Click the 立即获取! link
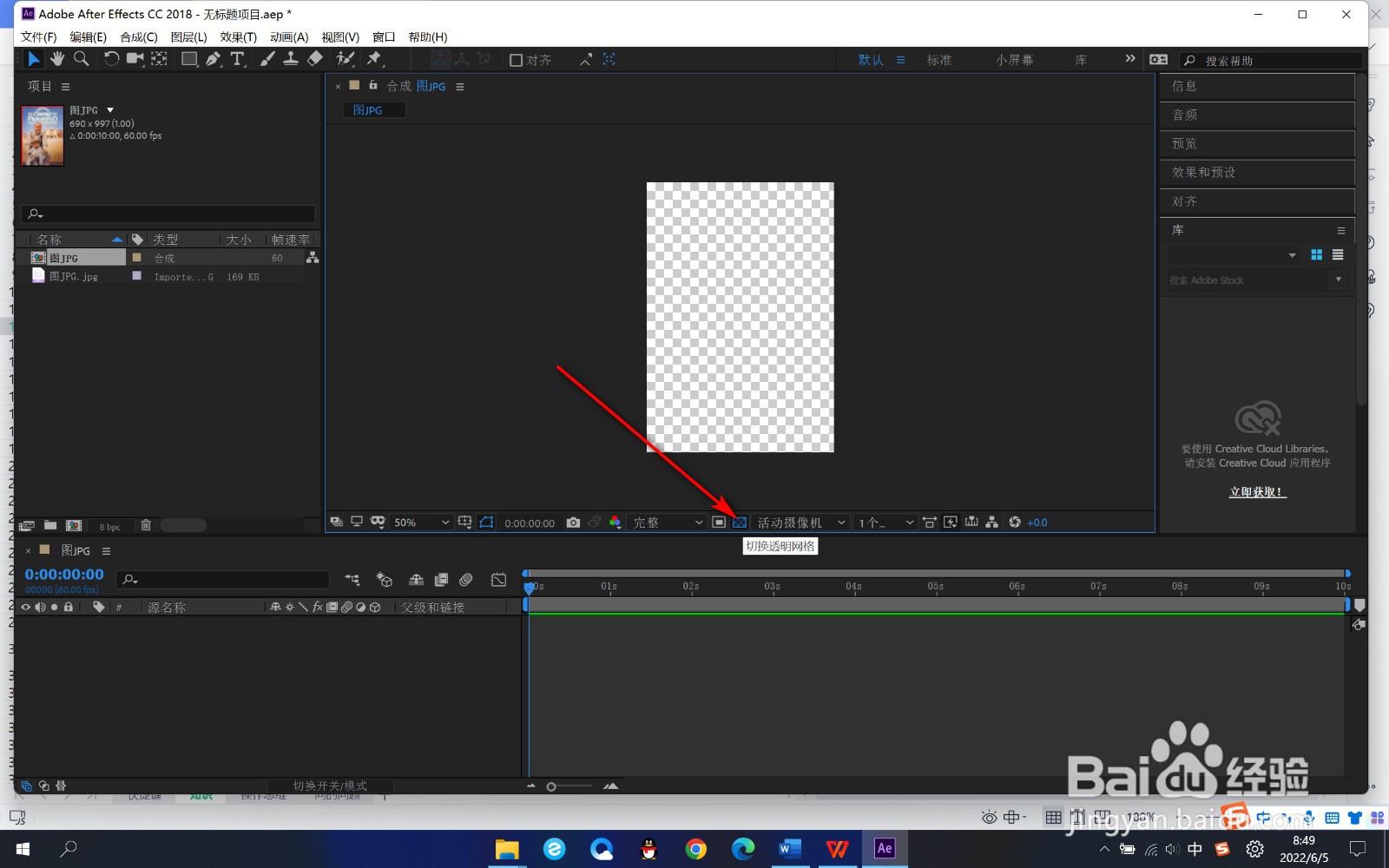Screen dimensions: 1389x868 tap(1257, 491)
